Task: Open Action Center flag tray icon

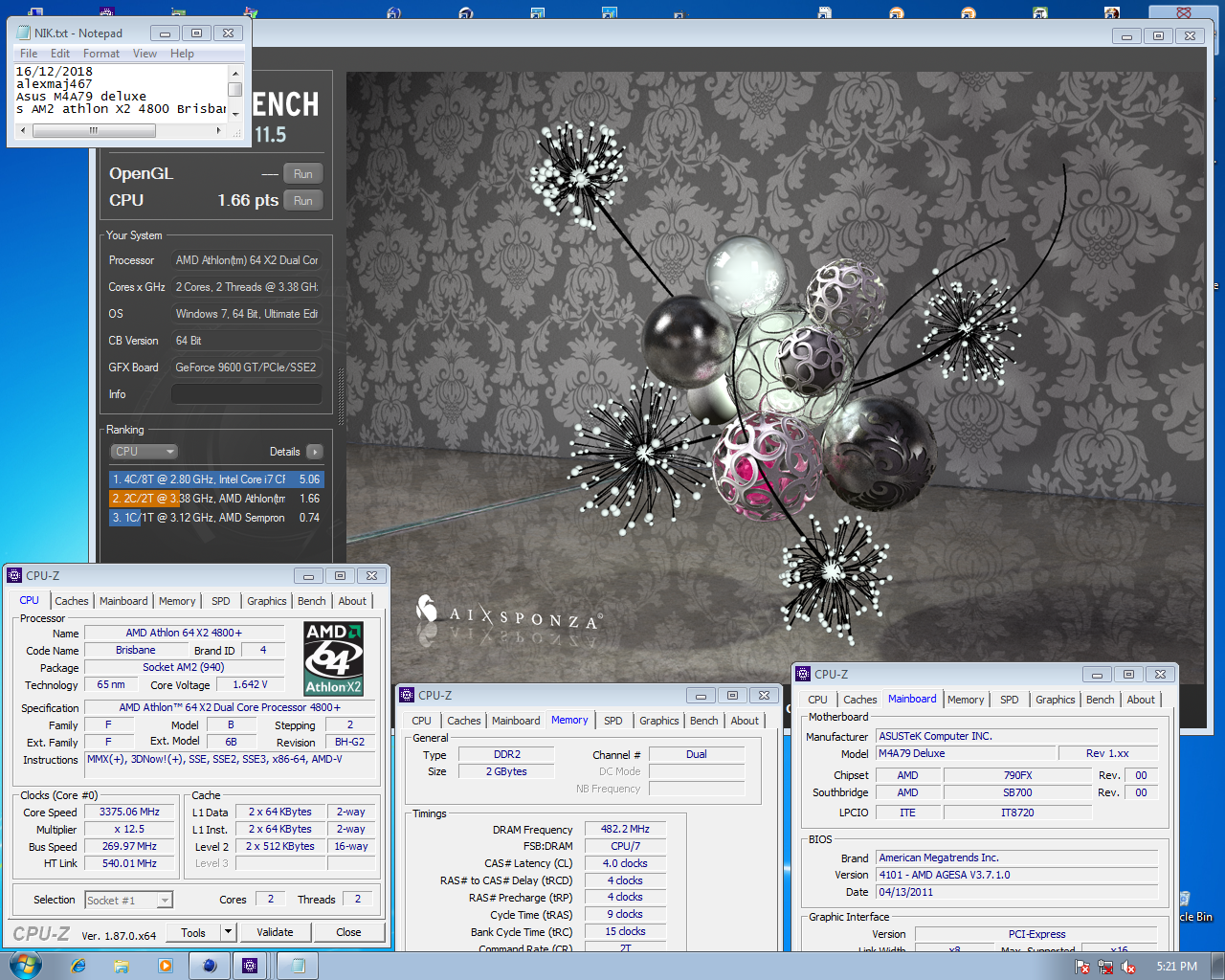Action: [1082, 967]
